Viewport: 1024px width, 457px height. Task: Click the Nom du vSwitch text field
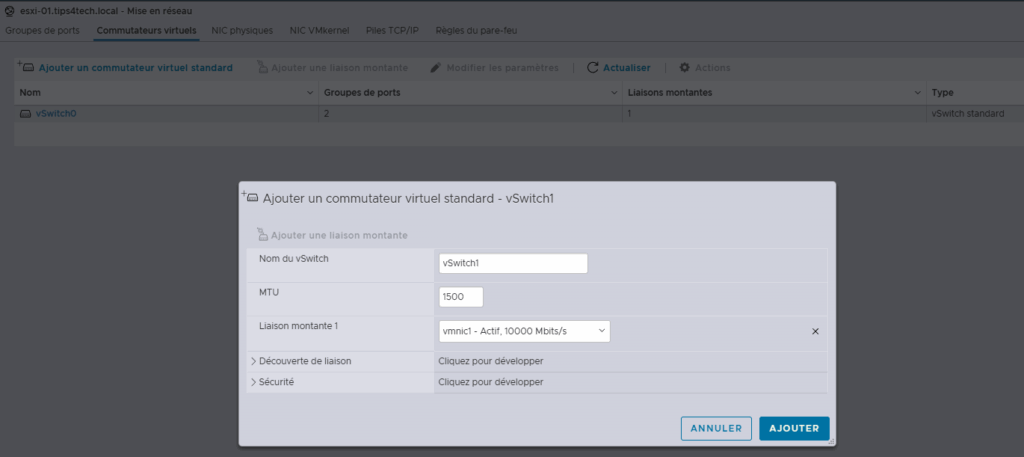pos(513,263)
